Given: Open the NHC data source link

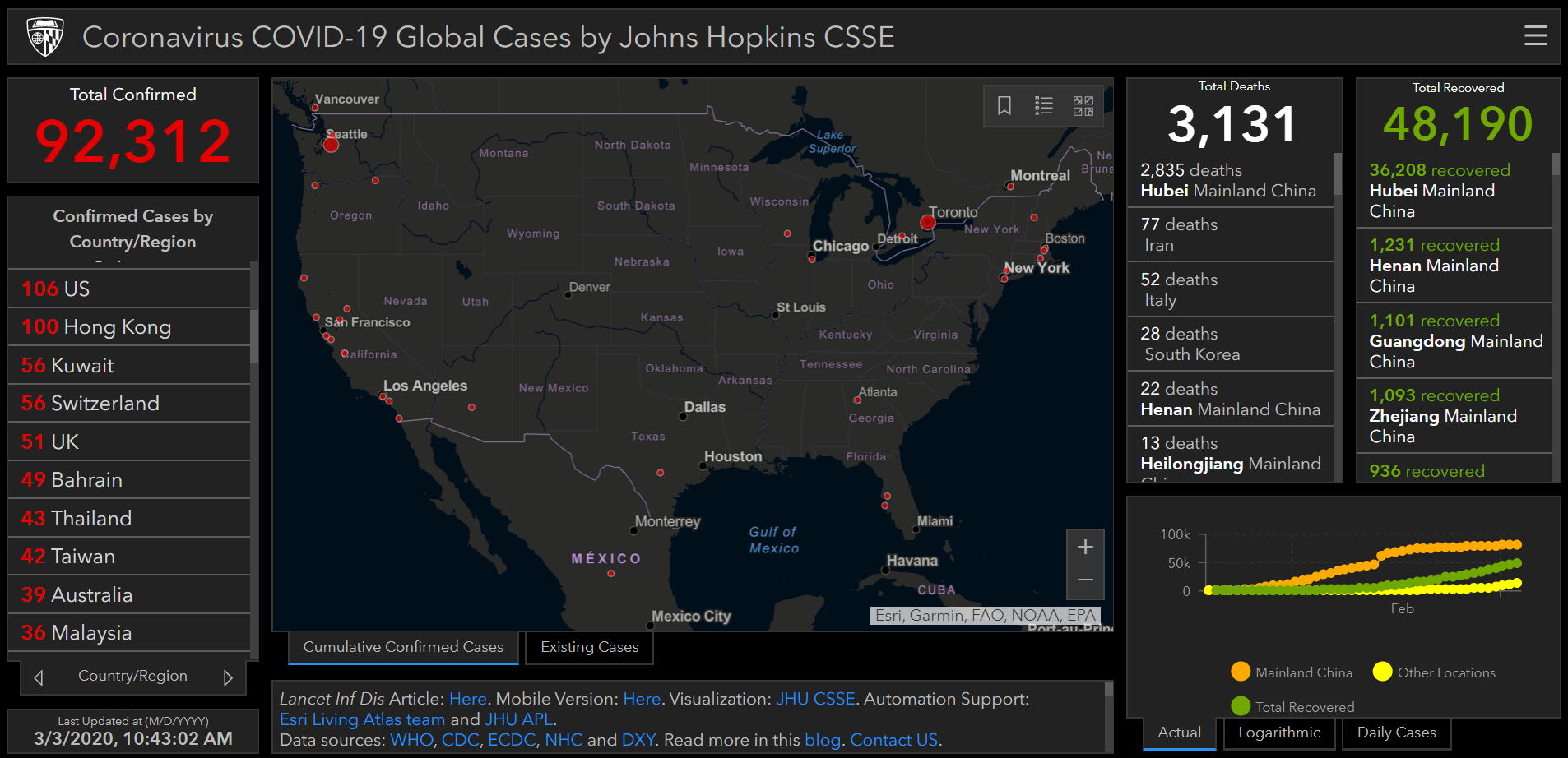Looking at the screenshot, I should 564,740.
